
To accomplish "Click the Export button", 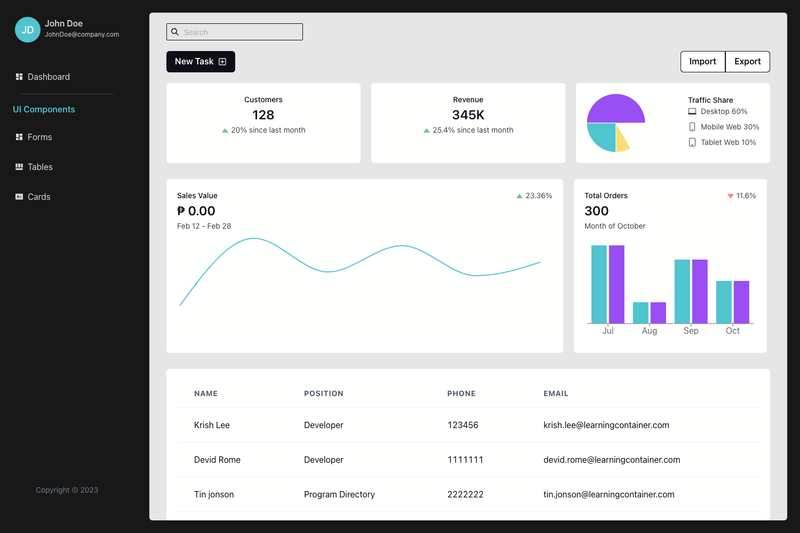I will coord(747,62).
